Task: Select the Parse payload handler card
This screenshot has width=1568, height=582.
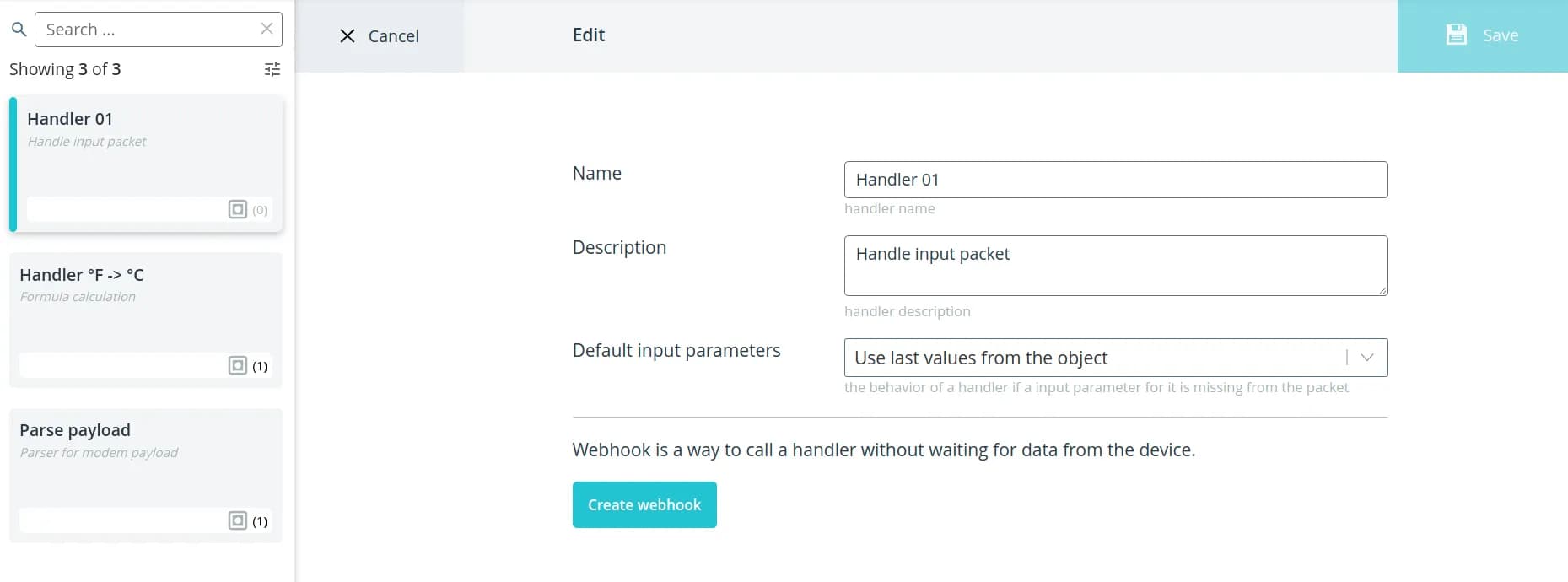Action: [146, 468]
